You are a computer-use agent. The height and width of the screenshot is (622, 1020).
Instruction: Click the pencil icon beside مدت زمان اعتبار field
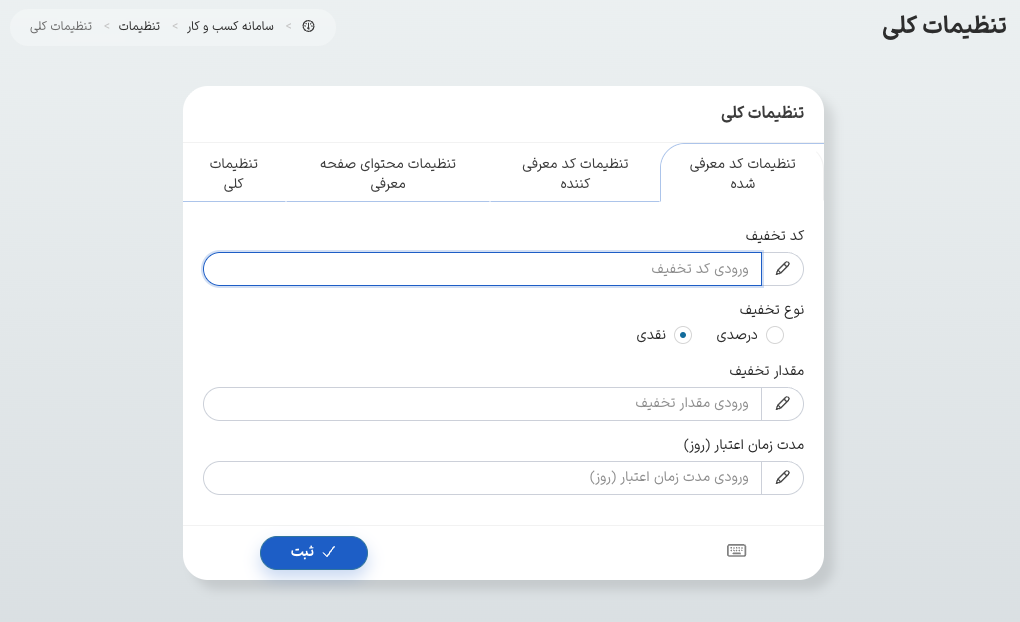(x=783, y=477)
